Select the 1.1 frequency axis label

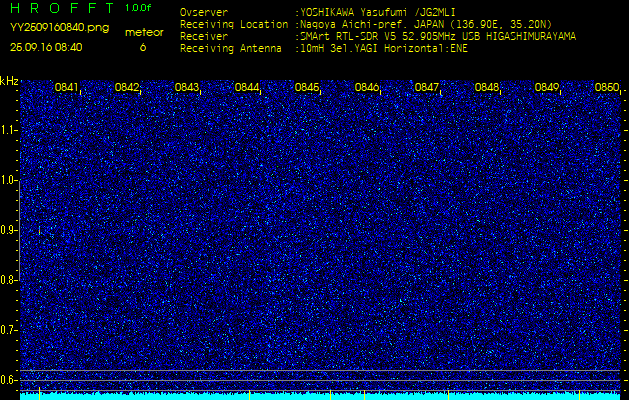[x=9, y=130]
